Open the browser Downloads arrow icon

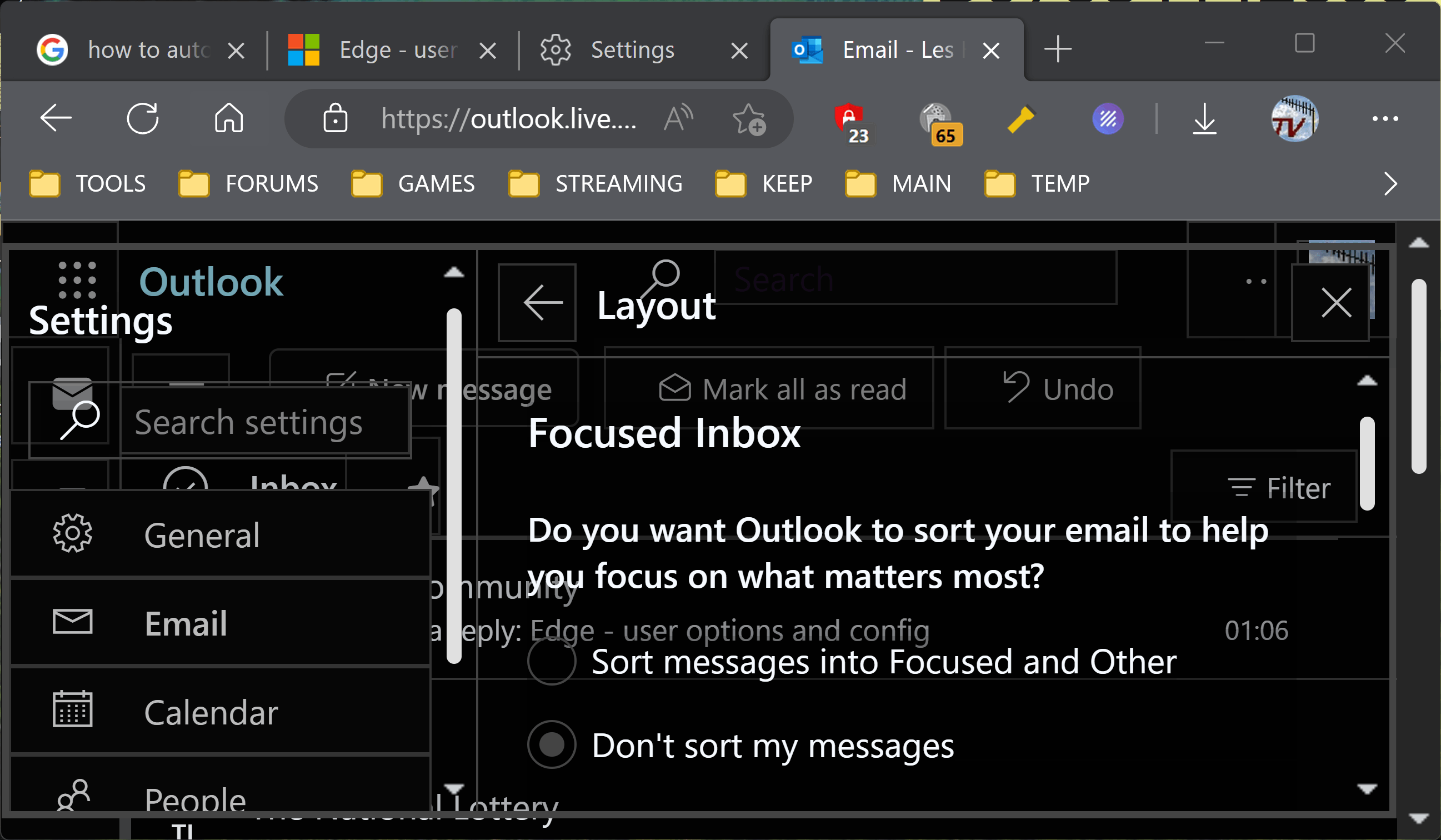tap(1204, 119)
